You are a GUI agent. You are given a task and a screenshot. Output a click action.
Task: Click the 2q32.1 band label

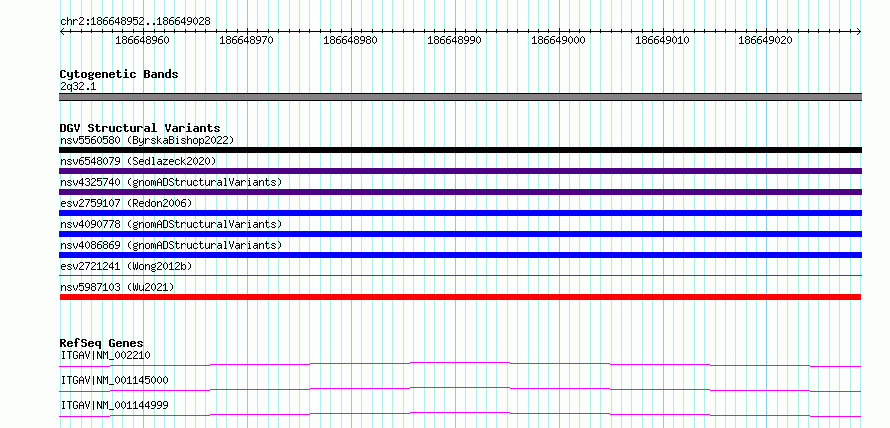tap(78, 86)
